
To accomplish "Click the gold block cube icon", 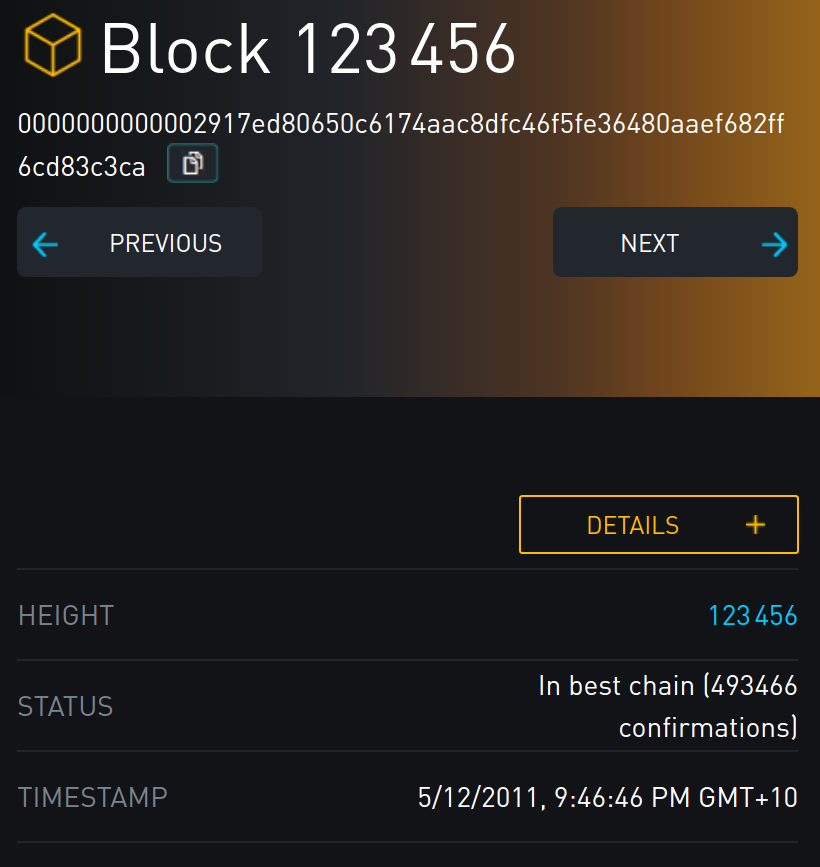I will coord(51,45).
